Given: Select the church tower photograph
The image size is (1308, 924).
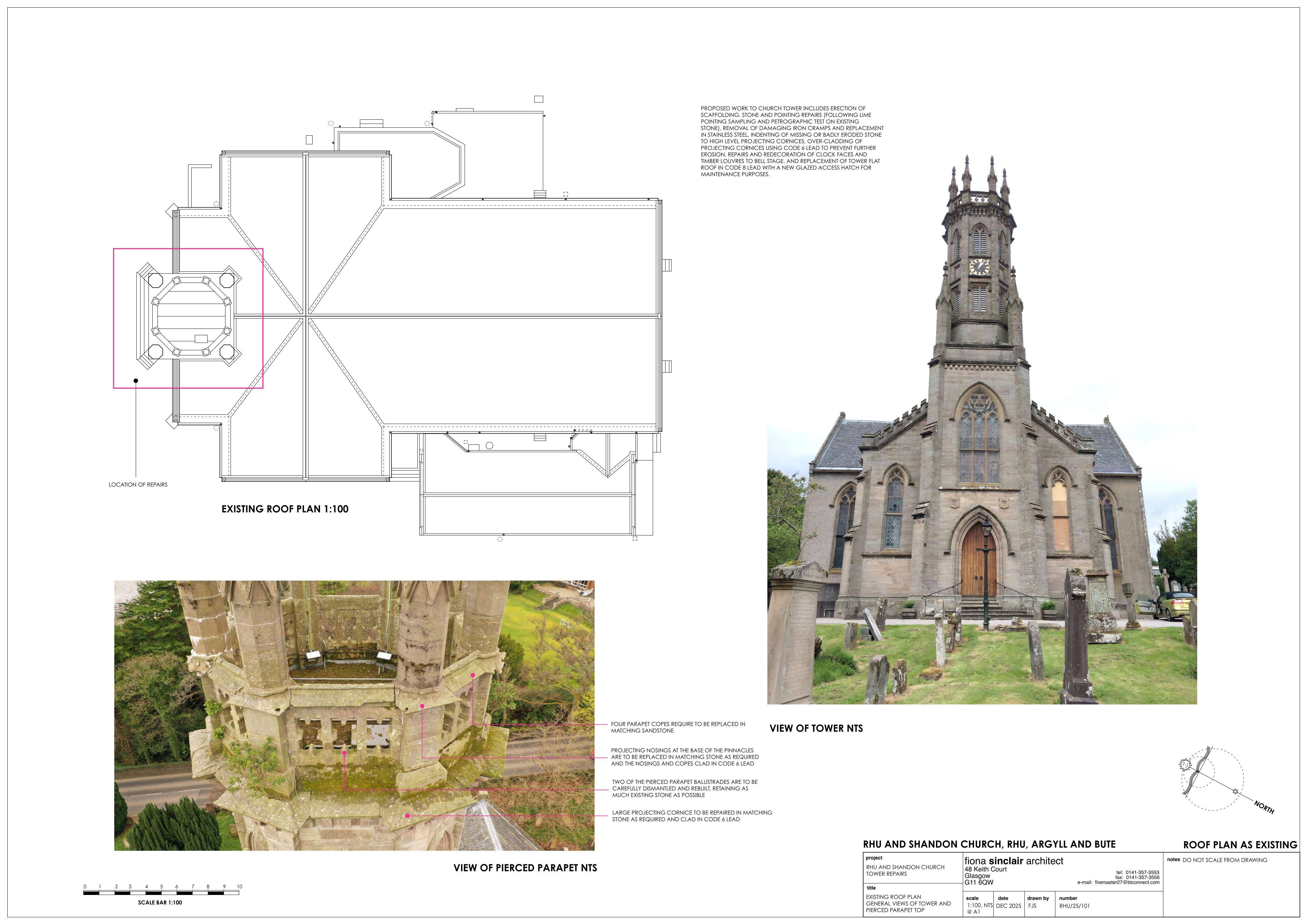Looking at the screenshot, I should click(982, 429).
